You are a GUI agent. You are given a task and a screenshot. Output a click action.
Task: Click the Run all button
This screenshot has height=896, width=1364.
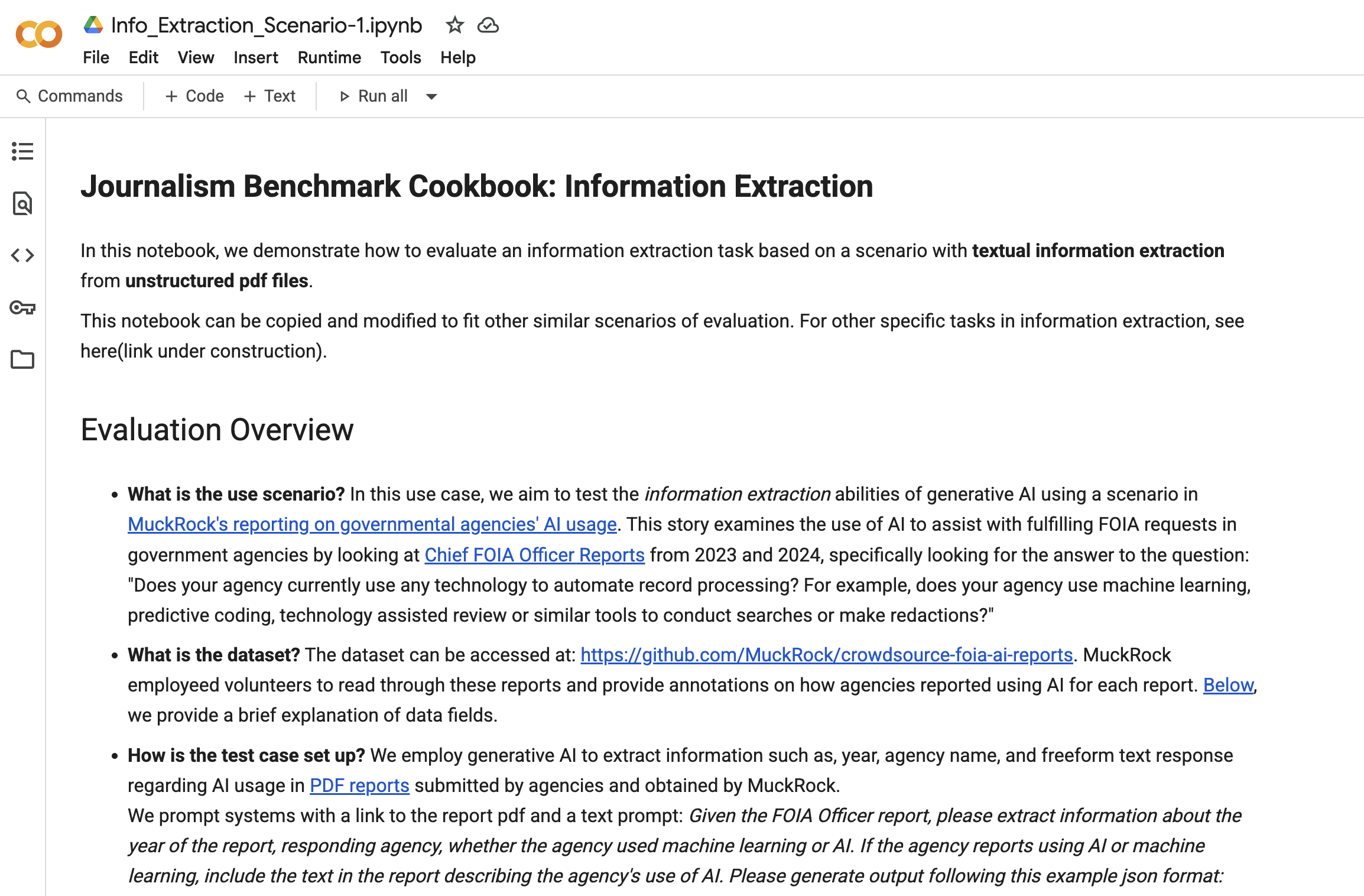click(374, 96)
